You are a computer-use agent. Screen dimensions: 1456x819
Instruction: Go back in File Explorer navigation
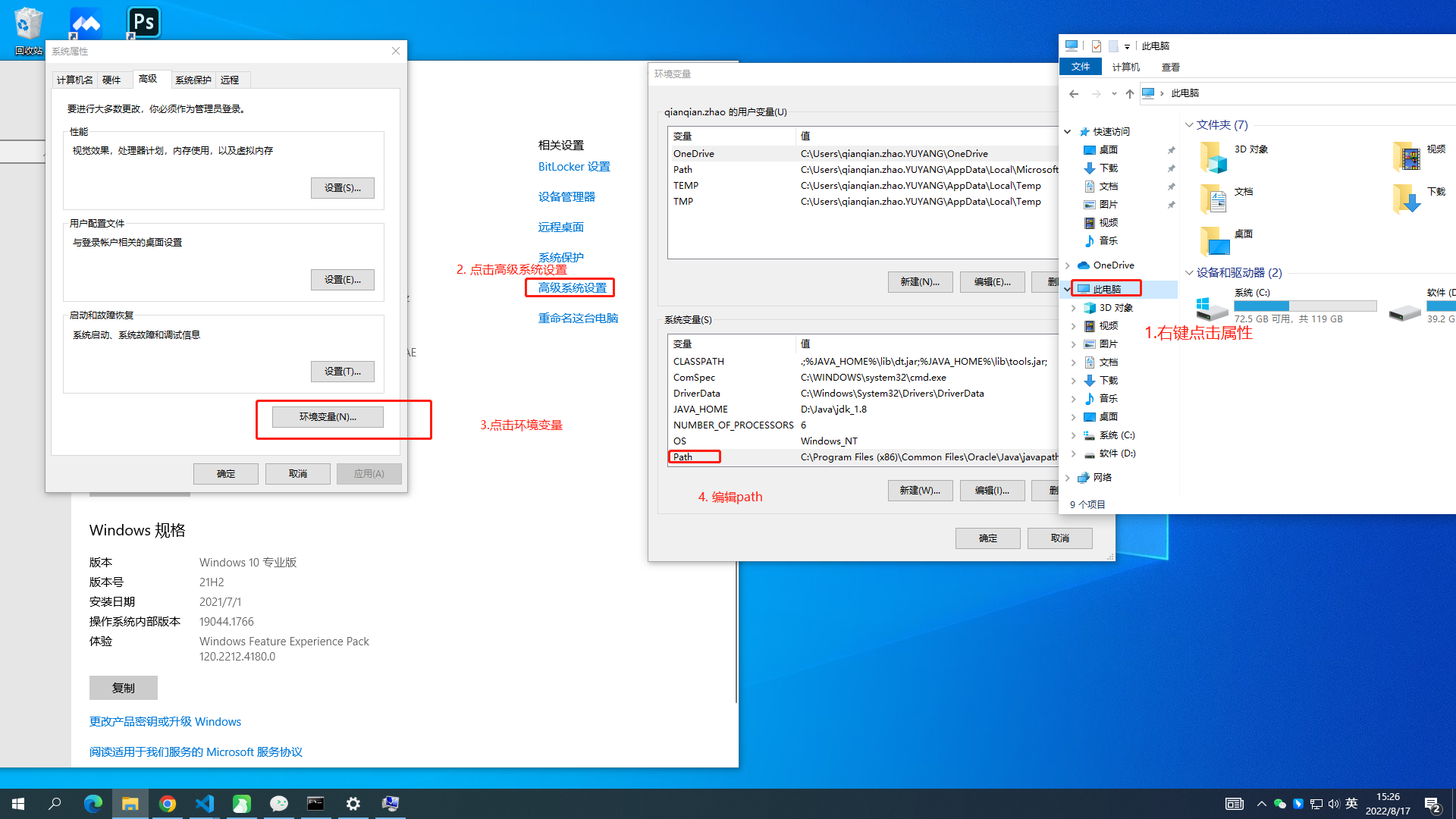(x=1074, y=93)
